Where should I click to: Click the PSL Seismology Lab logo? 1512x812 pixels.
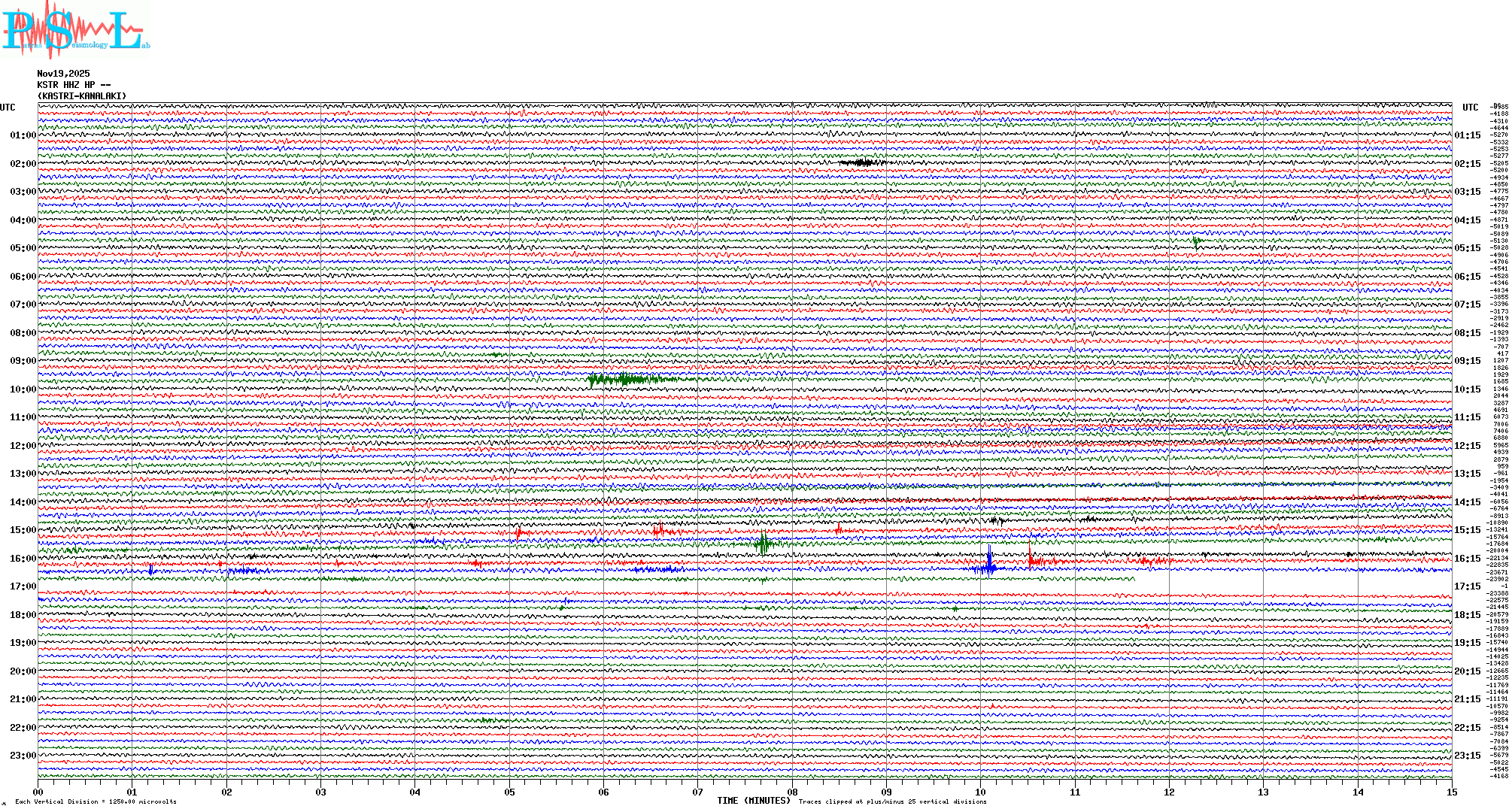74,30
